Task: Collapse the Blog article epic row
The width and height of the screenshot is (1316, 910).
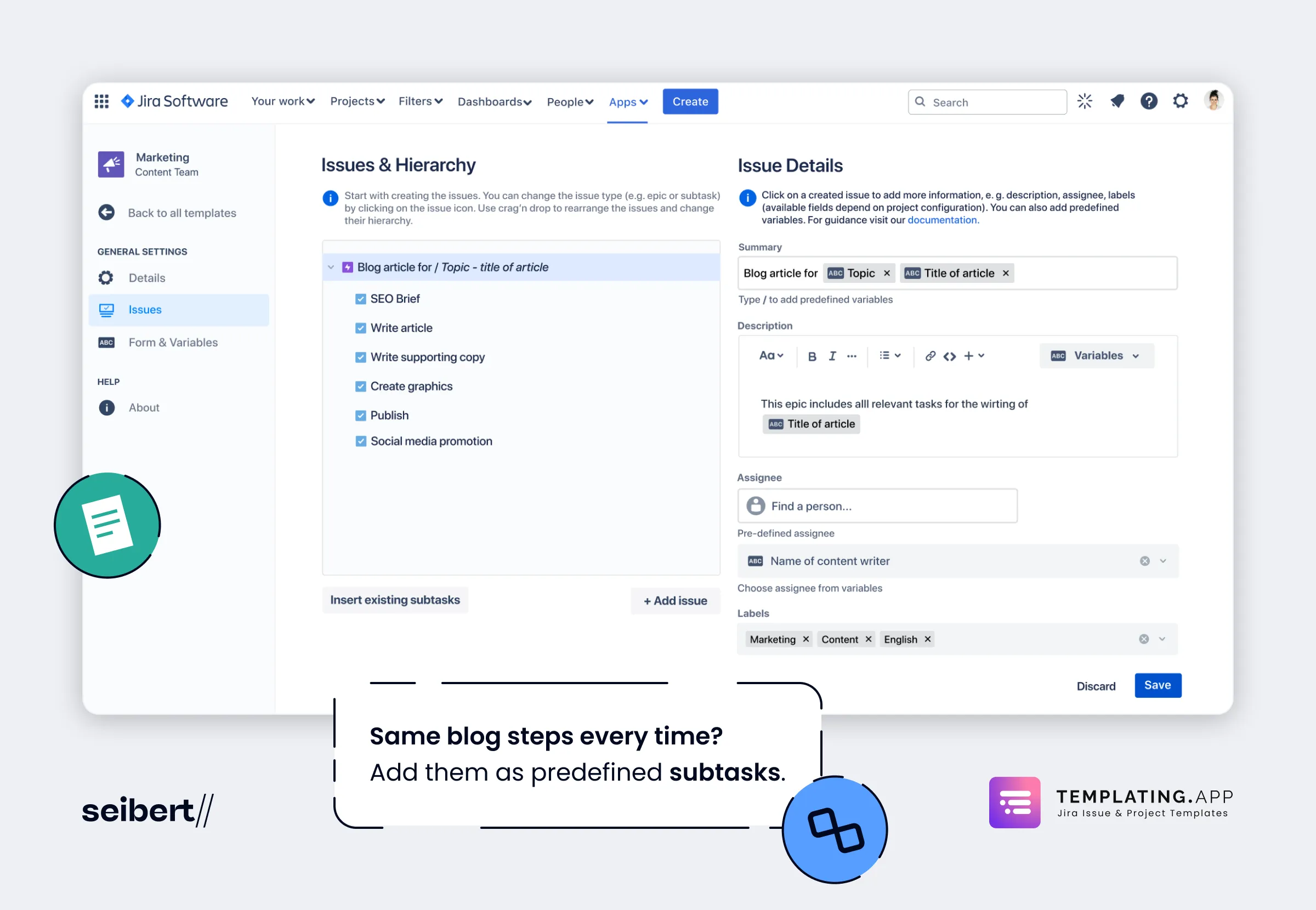Action: [x=331, y=268]
